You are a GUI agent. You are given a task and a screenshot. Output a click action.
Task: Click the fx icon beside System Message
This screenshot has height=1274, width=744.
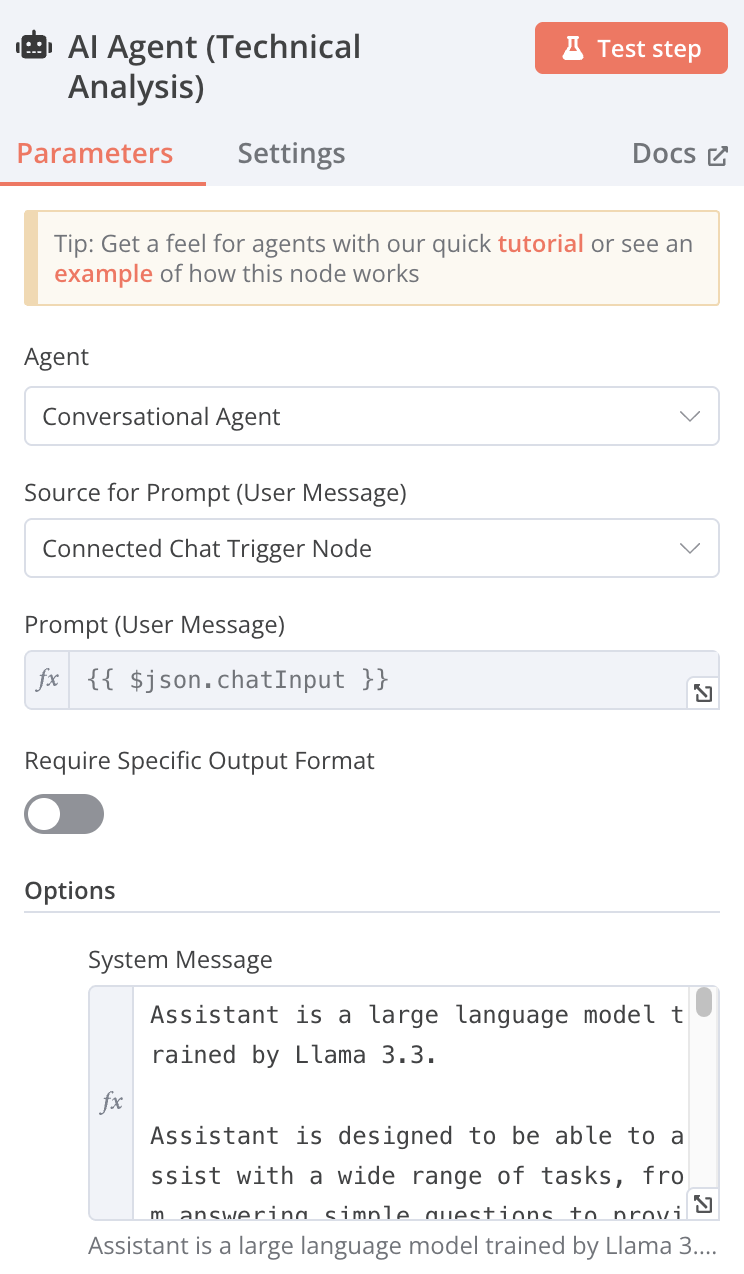point(111,1102)
